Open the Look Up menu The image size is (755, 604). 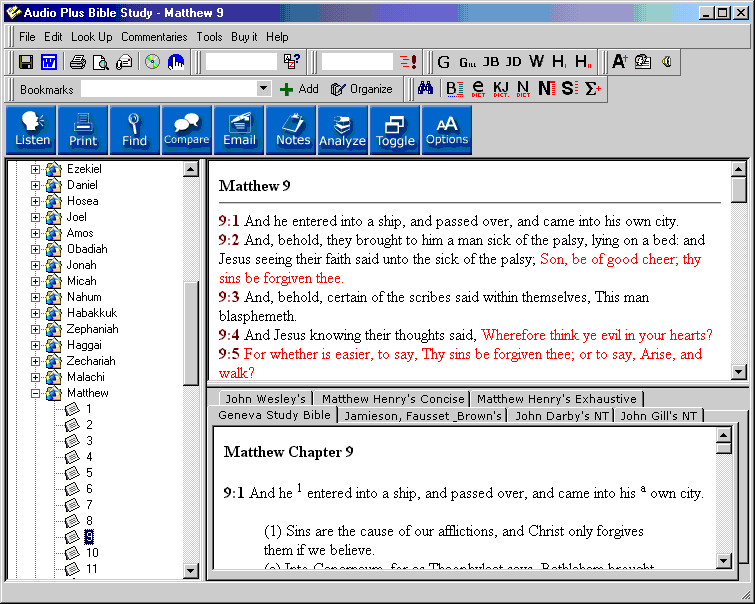91,37
